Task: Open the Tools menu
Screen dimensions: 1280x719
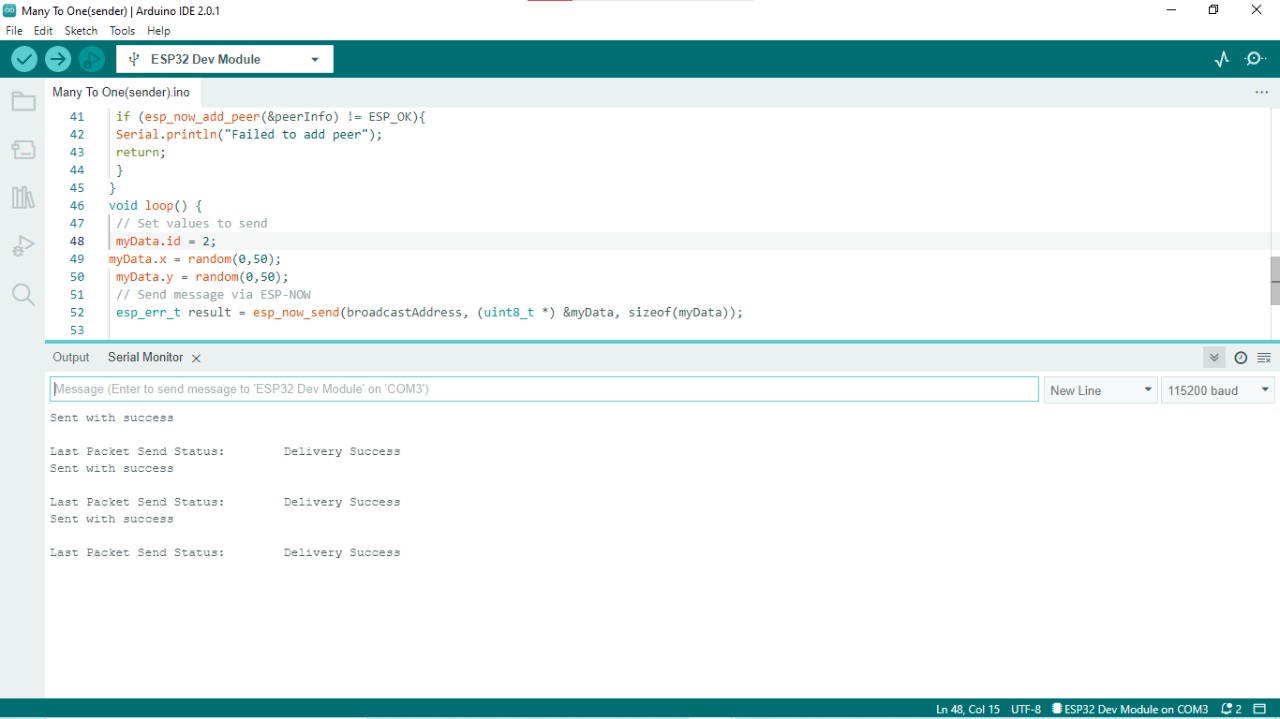Action: click(x=122, y=30)
